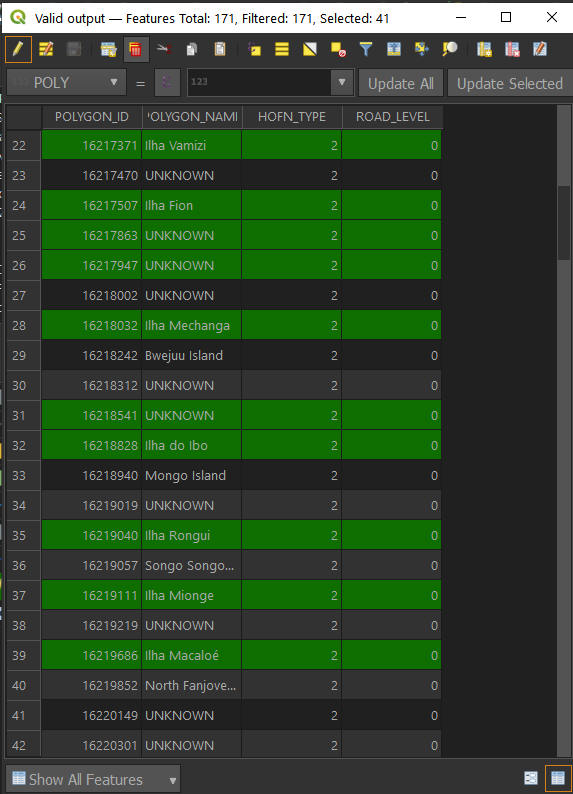
Task: Open the field calculator icon
Action: click(x=540, y=50)
